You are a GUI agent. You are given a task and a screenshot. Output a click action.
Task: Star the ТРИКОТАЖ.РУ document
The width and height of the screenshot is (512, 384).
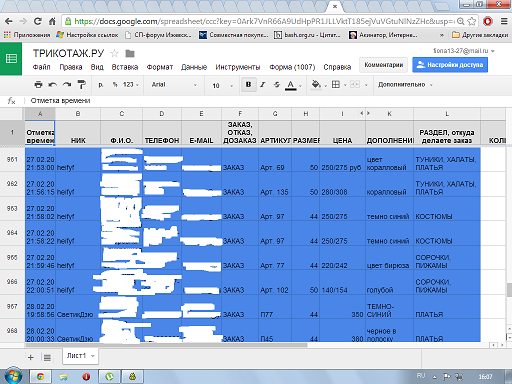pos(114,53)
